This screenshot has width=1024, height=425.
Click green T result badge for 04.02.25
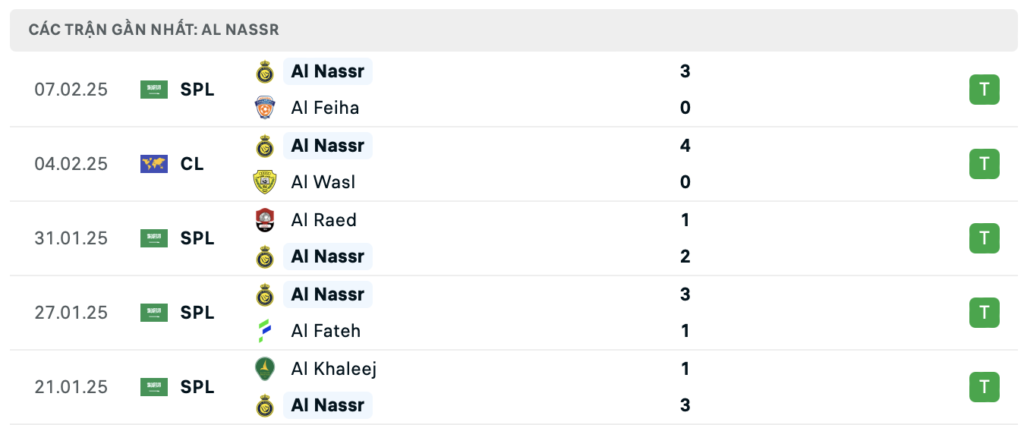pos(984,164)
